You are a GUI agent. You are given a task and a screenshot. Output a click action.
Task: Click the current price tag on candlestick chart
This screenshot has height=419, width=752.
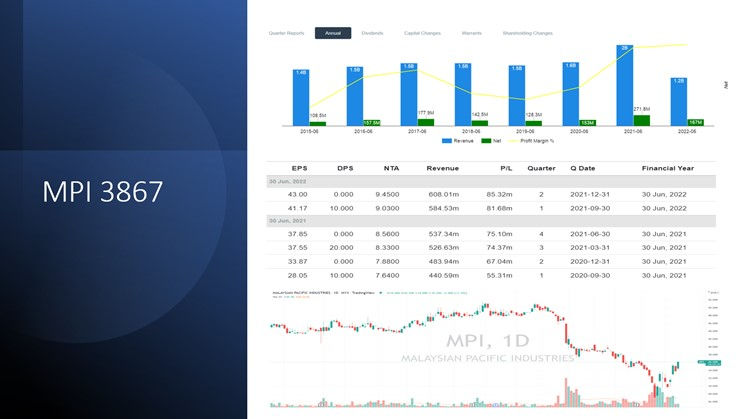pyautogui.click(x=709, y=362)
